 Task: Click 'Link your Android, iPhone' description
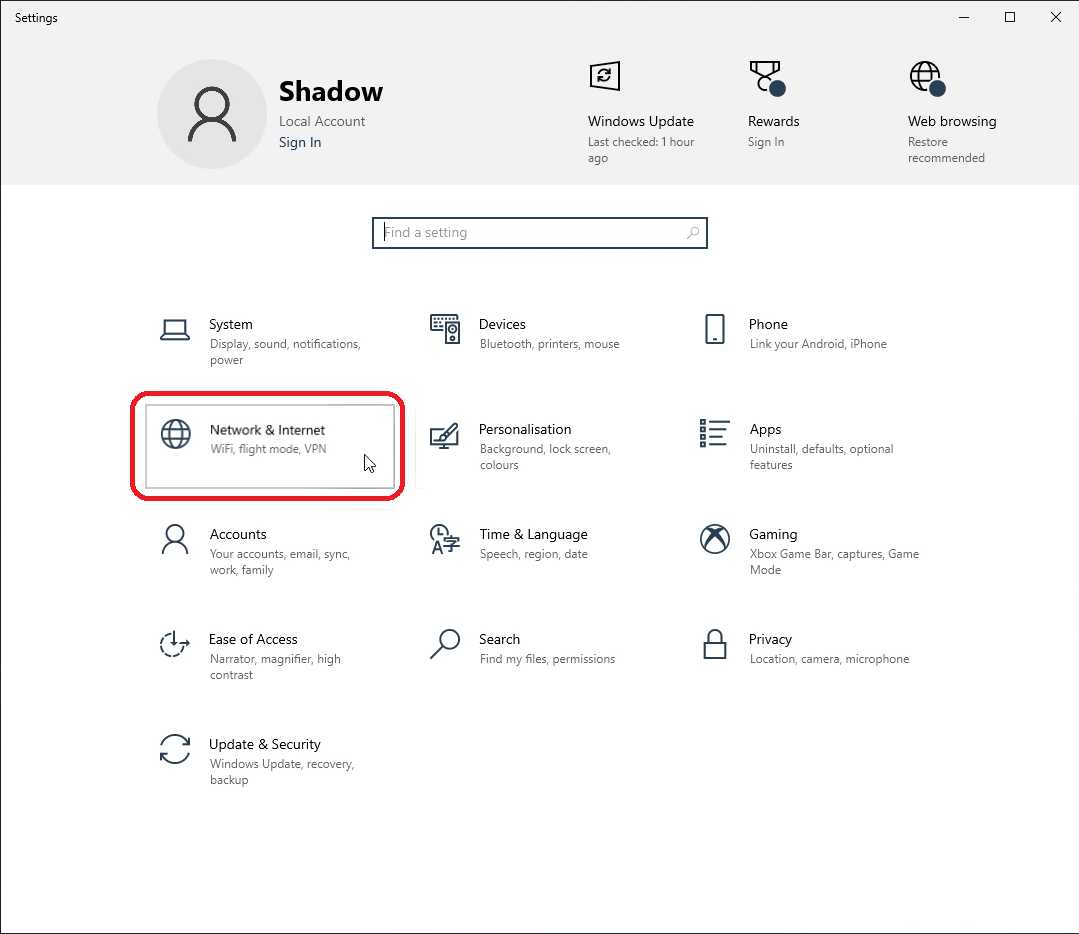click(x=818, y=344)
